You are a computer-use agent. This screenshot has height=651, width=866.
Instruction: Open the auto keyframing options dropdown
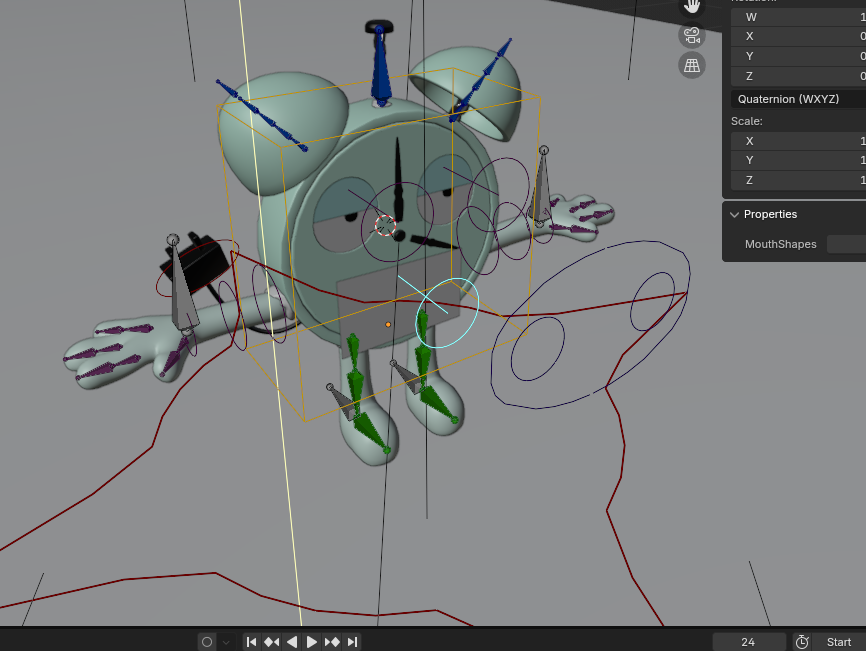point(226,642)
